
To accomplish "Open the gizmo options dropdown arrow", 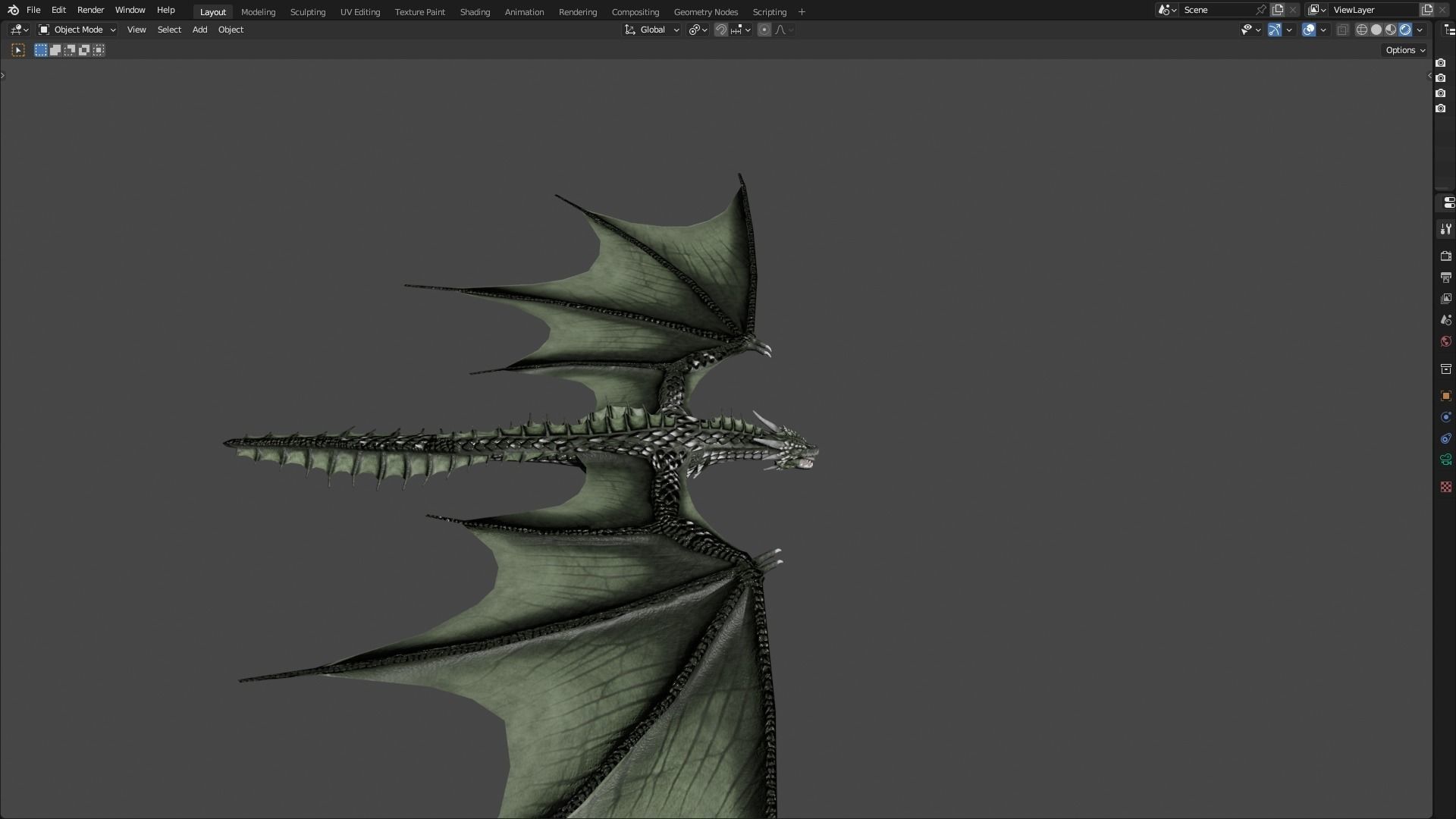I will [x=1289, y=30].
